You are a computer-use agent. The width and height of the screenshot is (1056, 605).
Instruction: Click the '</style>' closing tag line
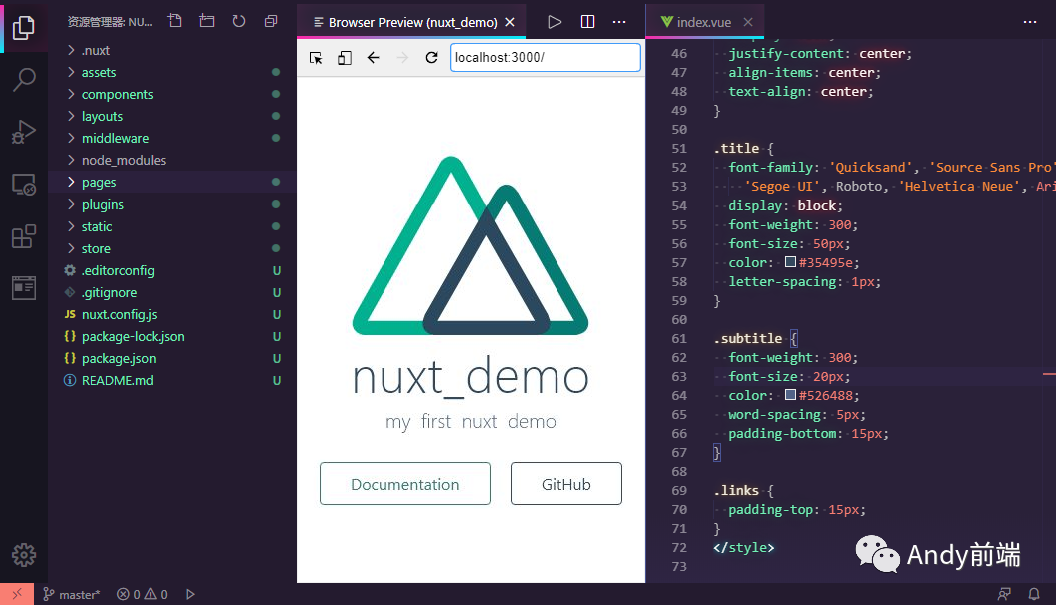click(x=744, y=547)
